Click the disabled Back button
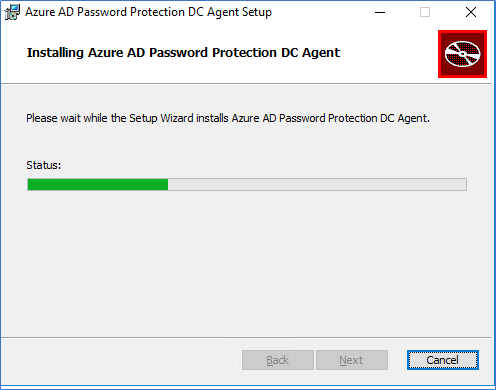This screenshot has width=496, height=390. click(x=278, y=360)
